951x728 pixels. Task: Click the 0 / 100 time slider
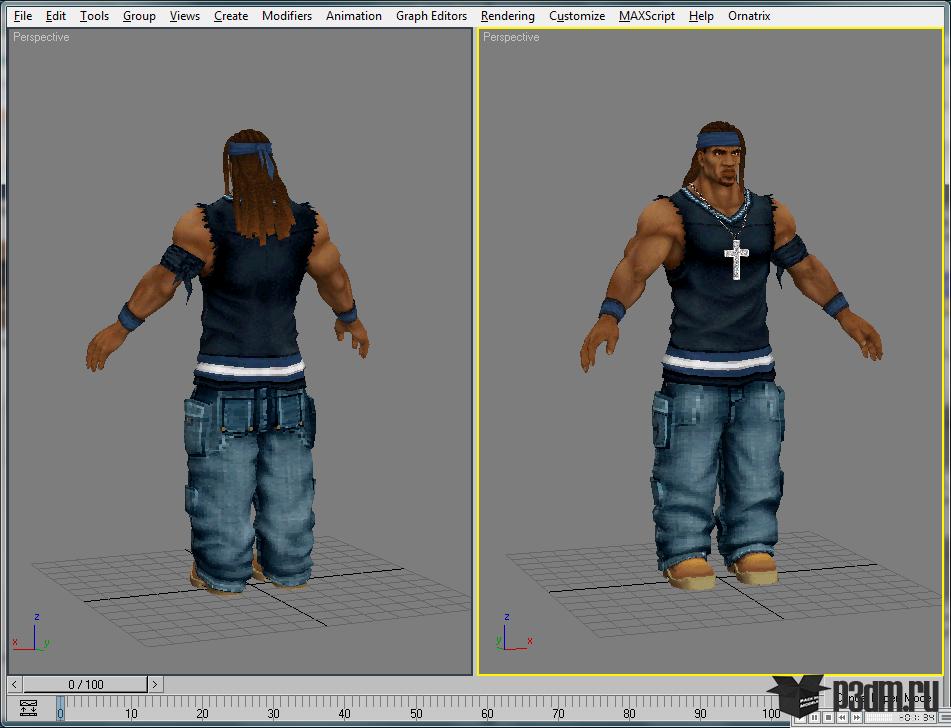point(86,684)
